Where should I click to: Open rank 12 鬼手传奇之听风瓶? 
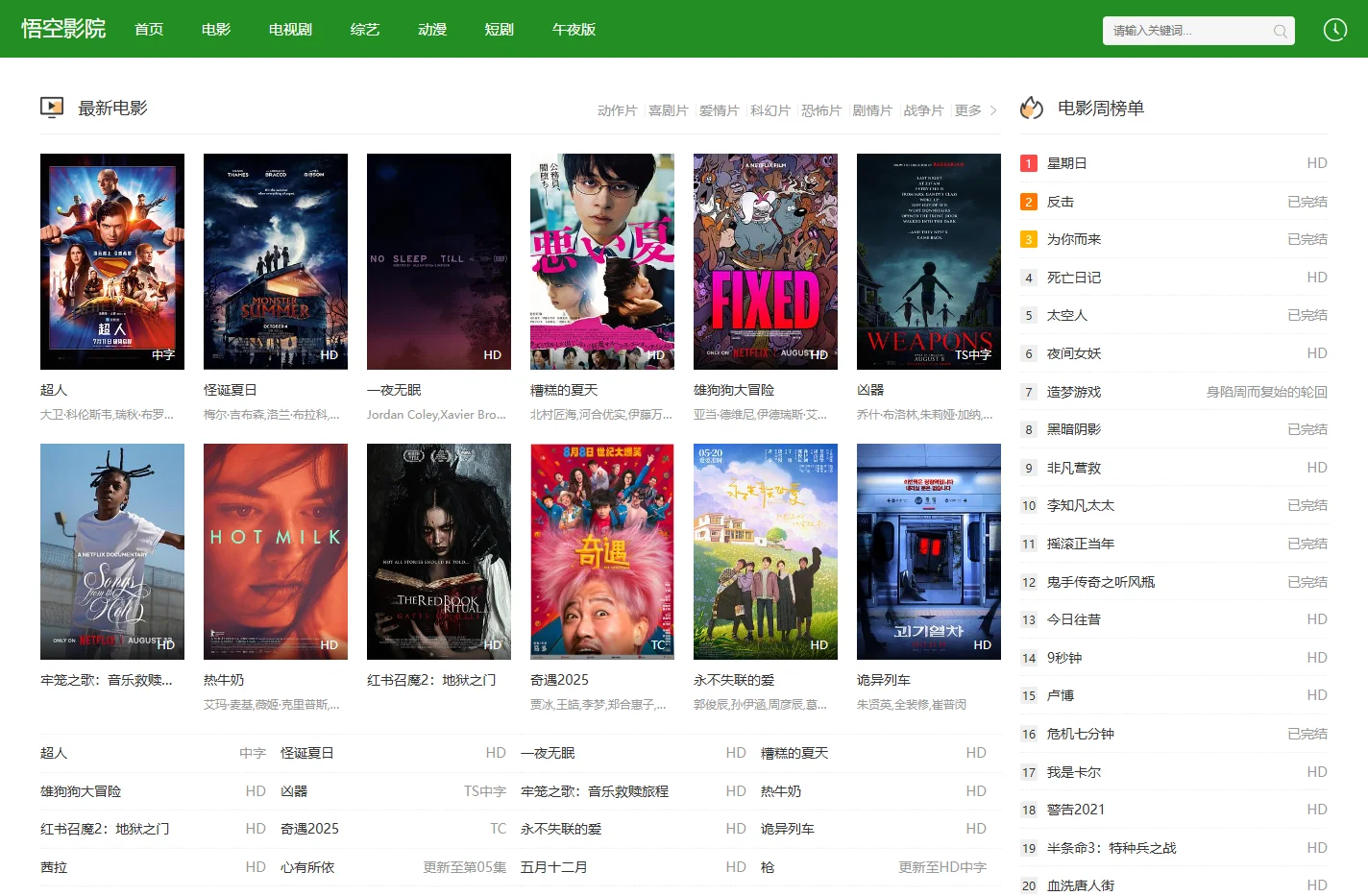(1174, 582)
